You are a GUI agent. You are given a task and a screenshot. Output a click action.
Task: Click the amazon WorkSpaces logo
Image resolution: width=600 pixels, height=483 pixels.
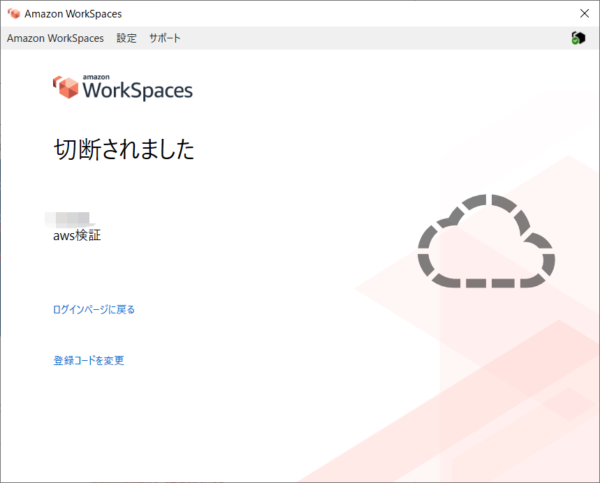coord(123,87)
